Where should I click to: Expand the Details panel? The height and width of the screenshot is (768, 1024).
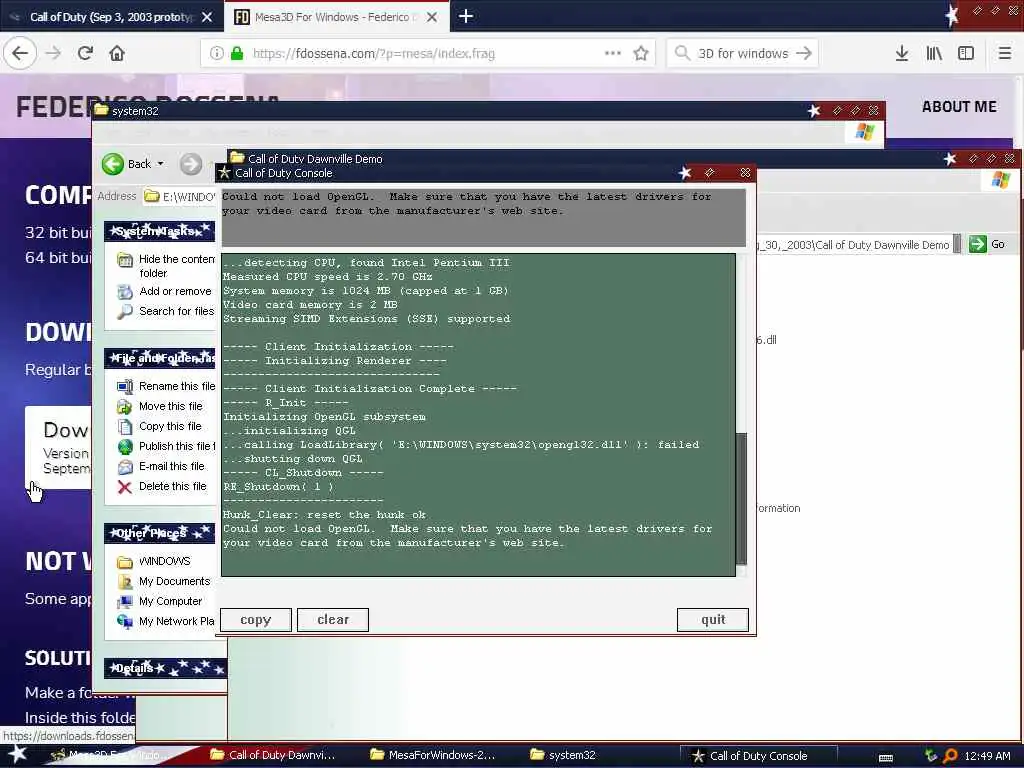(x=165, y=668)
